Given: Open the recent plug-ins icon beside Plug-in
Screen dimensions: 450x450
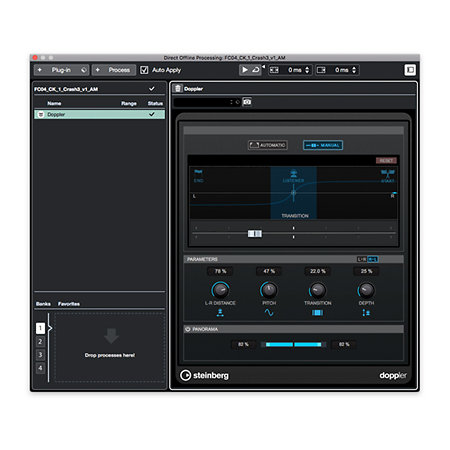Looking at the screenshot, I should pos(83,70).
